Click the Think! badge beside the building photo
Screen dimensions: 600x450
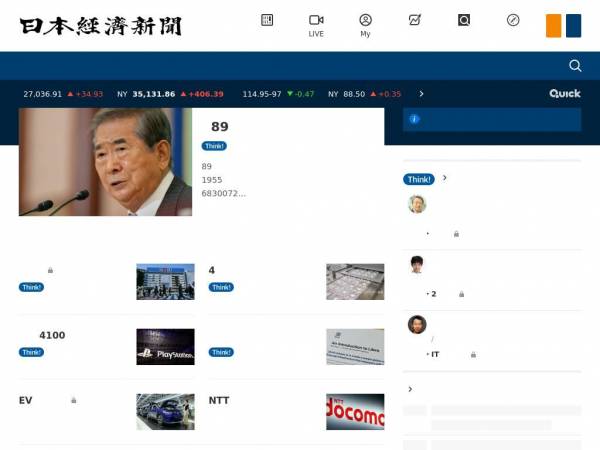[31, 287]
